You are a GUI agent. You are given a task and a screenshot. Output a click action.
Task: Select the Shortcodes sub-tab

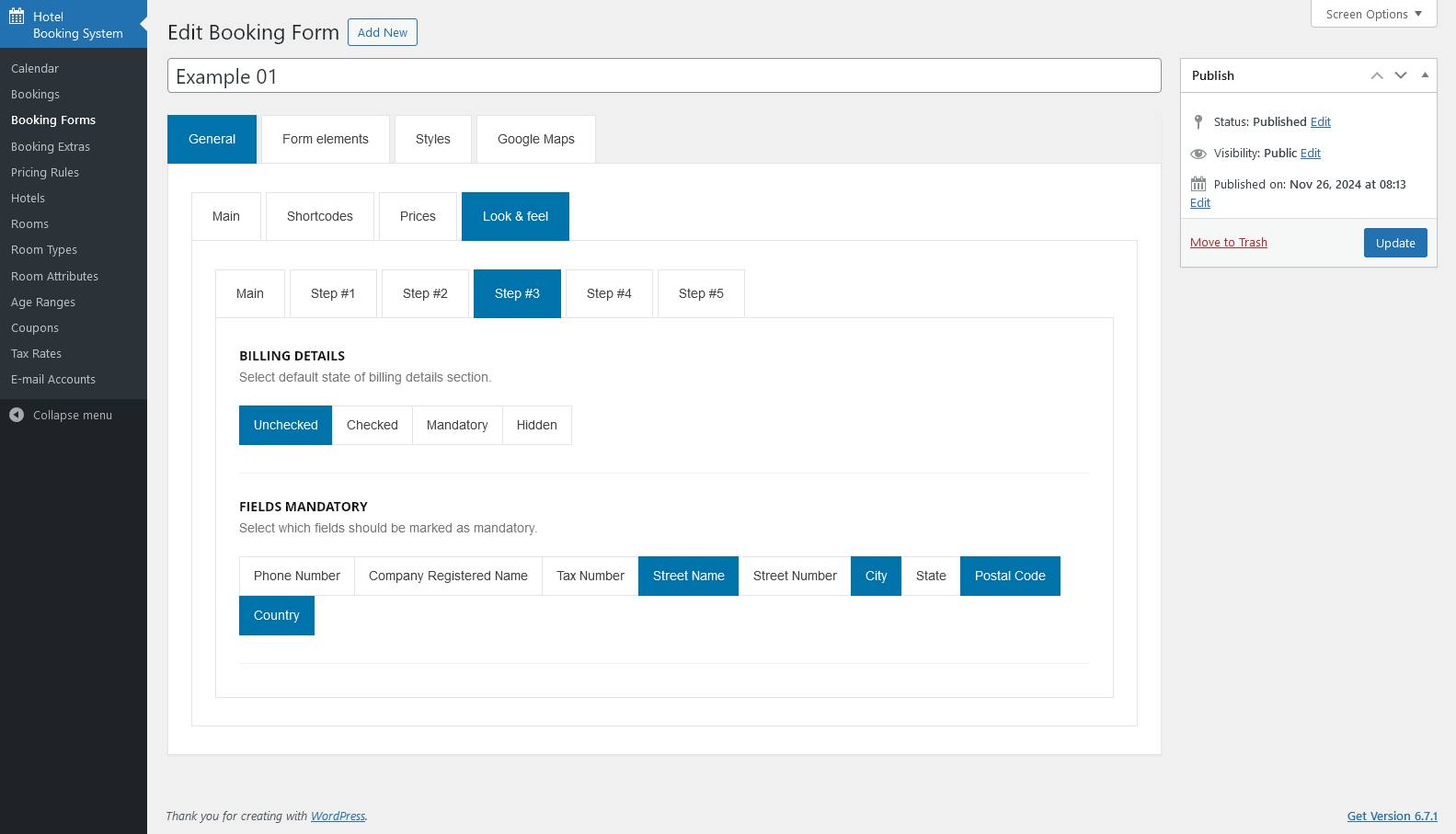320,216
